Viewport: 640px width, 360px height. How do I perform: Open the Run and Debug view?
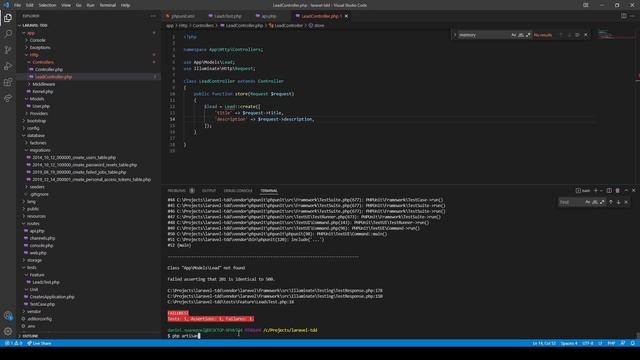[8, 66]
